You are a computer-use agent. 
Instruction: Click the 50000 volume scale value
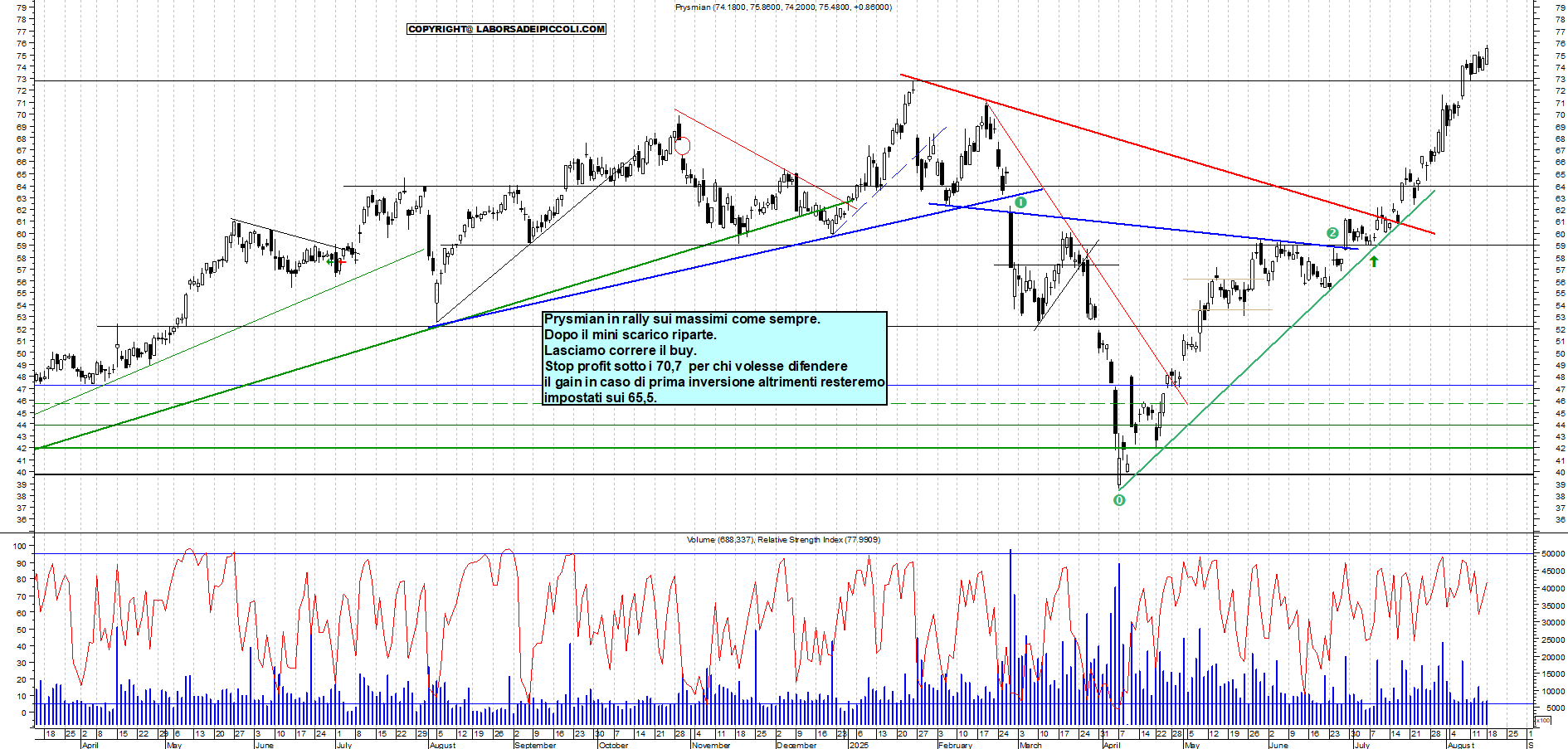(1554, 554)
